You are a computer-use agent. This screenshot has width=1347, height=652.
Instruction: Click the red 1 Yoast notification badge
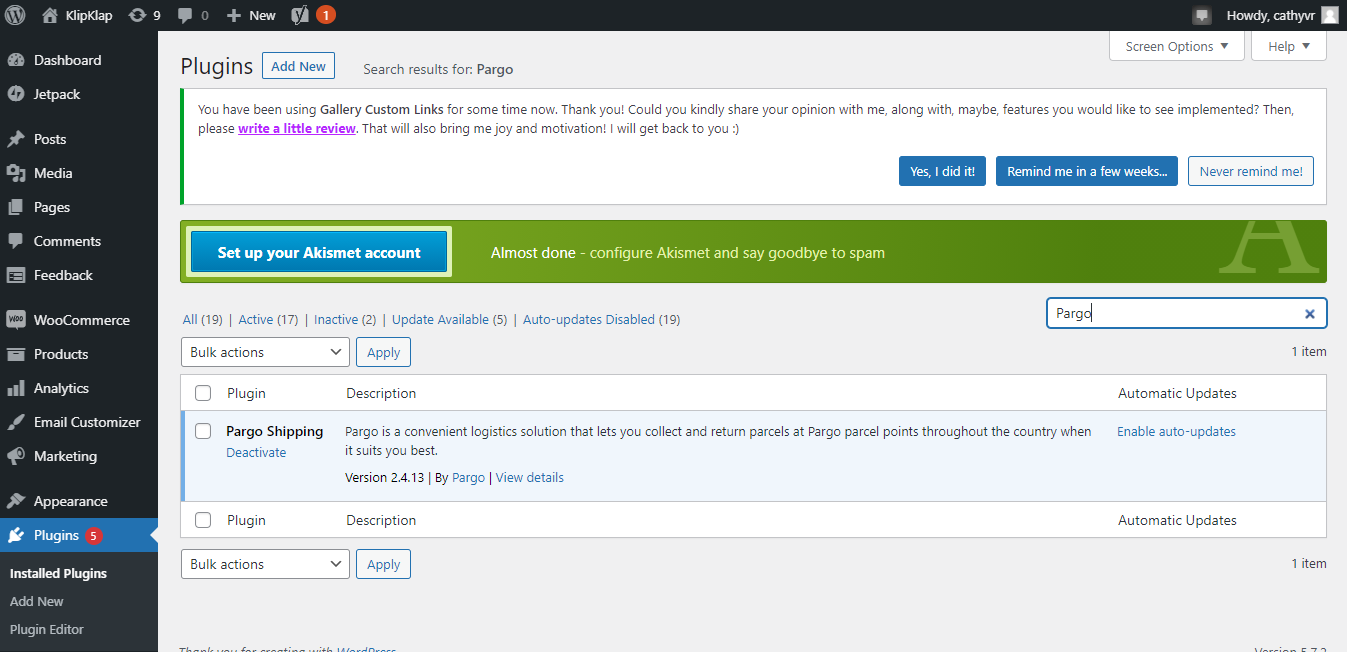tap(326, 15)
